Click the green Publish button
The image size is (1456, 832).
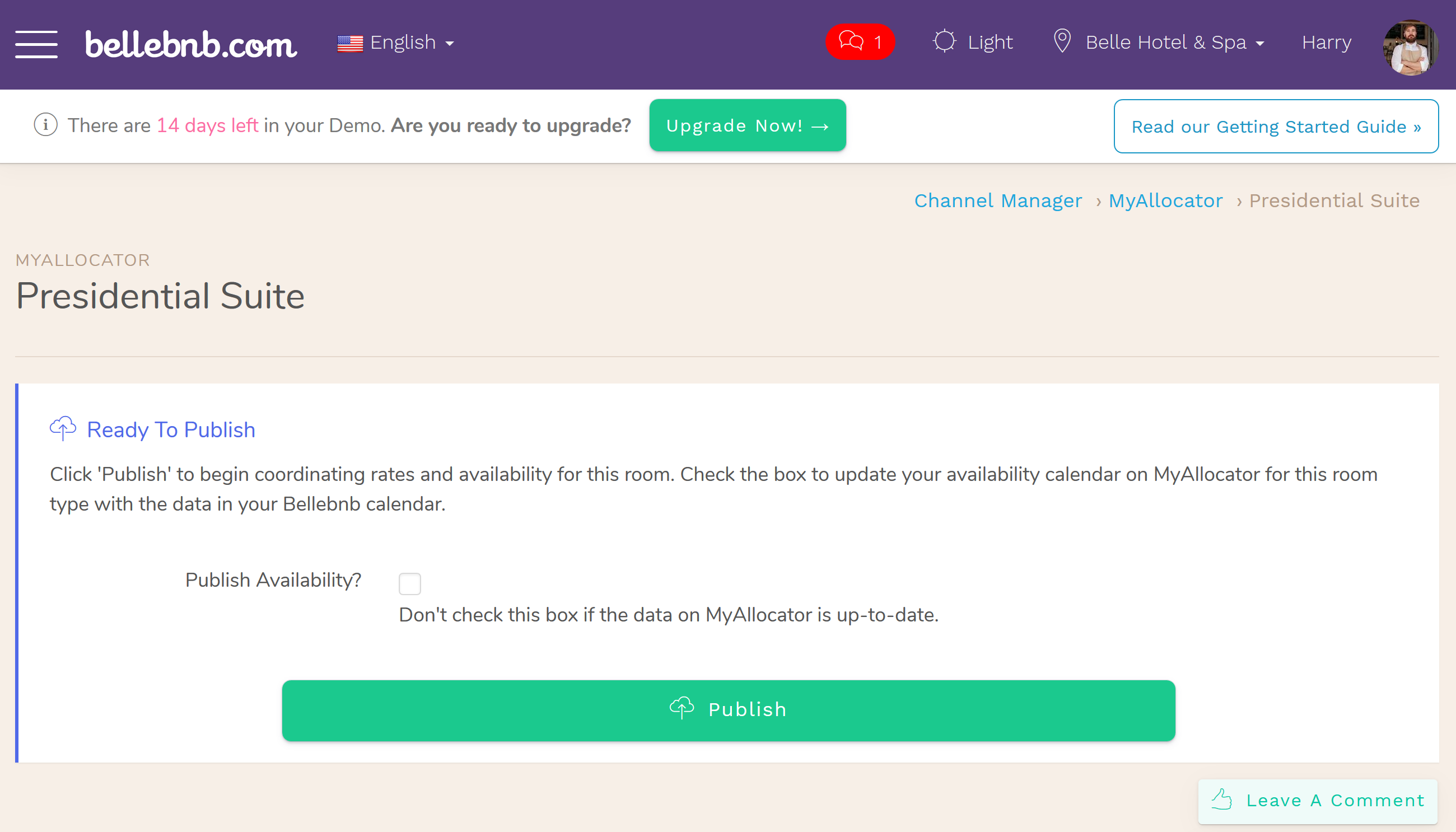pyautogui.click(x=728, y=710)
